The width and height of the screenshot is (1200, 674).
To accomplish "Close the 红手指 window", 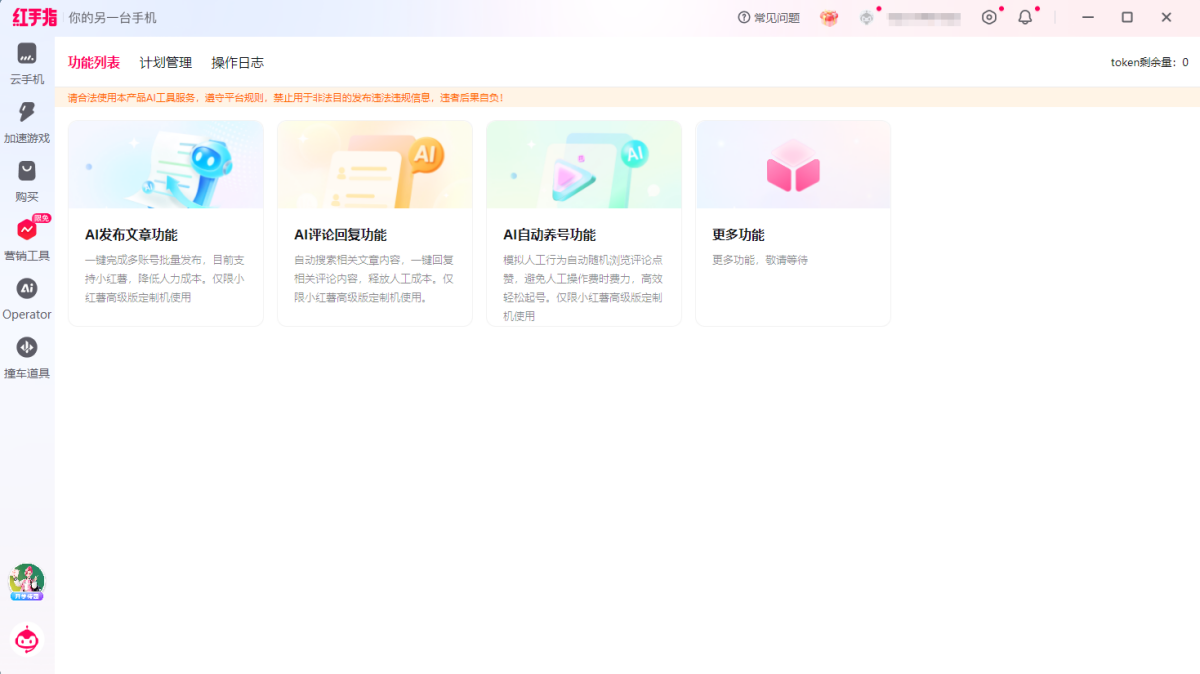I will coord(1166,17).
